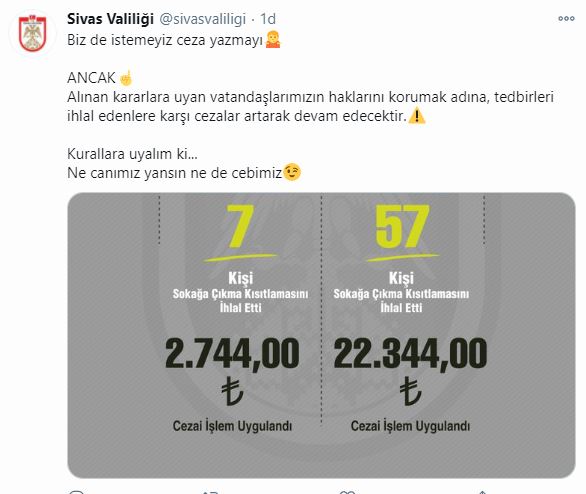Click the reply icon below the image
586x494 pixels.
click(77, 491)
